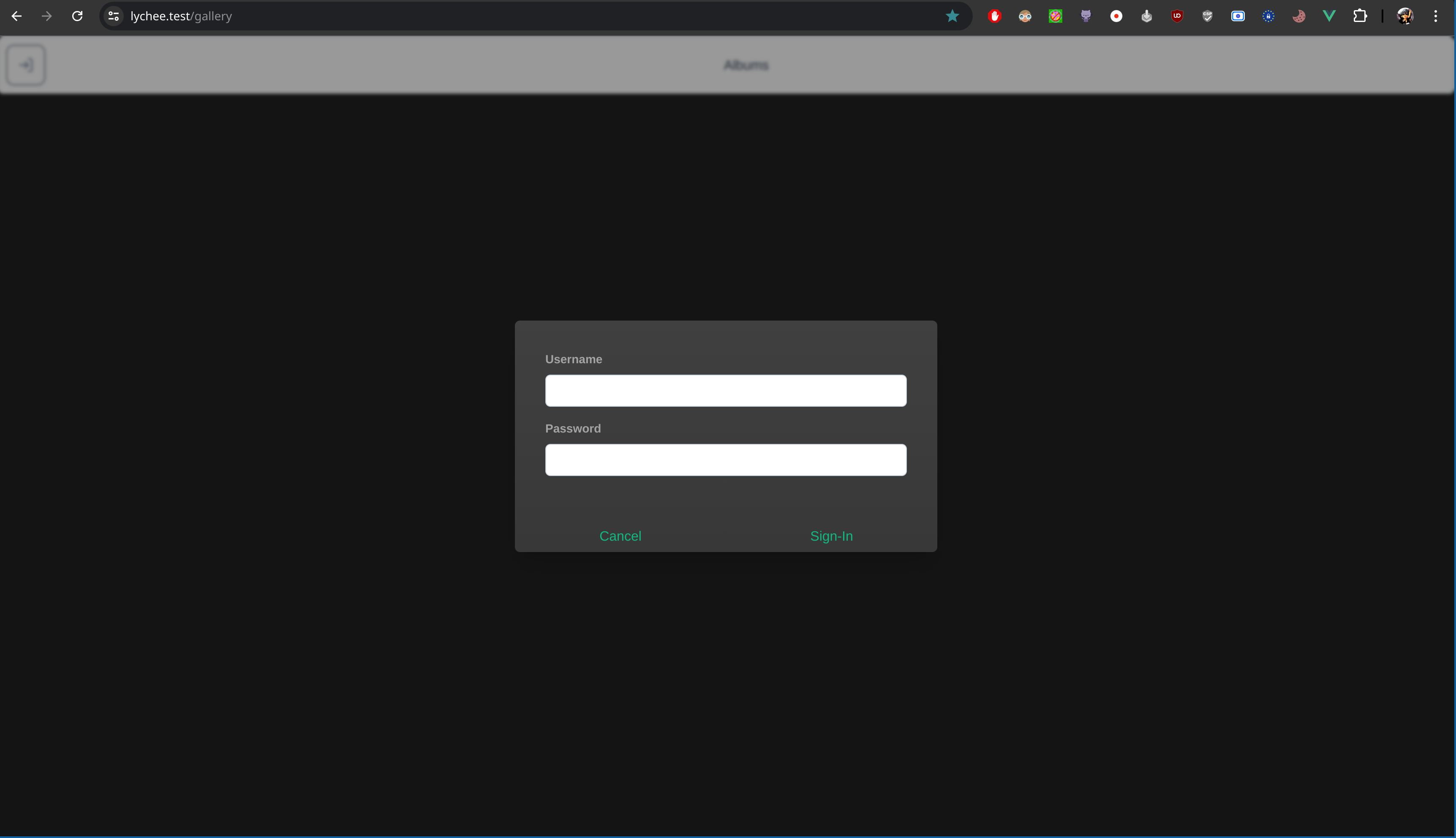
Task: Click the blurred login arrow icon in header
Action: coord(26,65)
